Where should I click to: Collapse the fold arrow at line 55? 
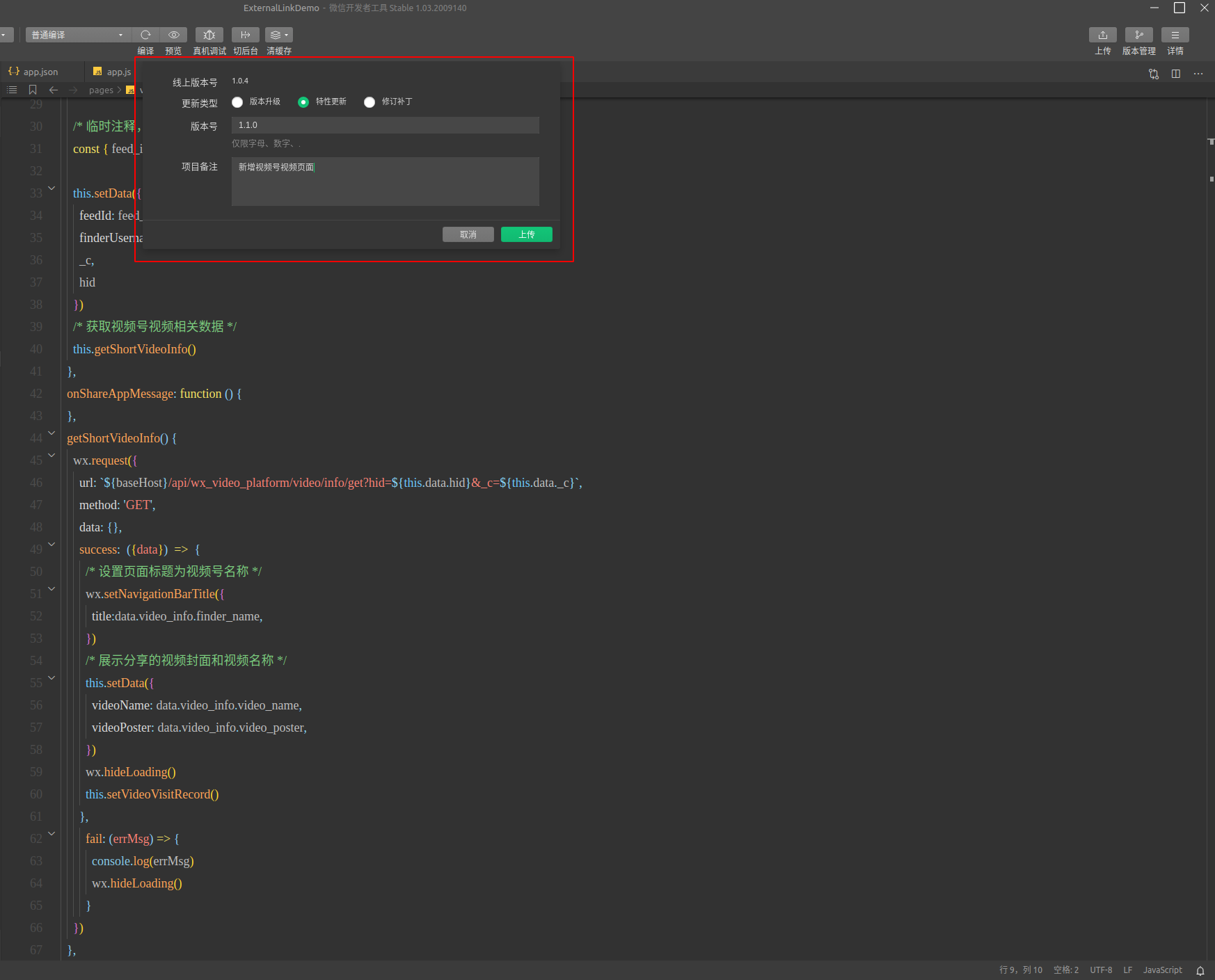click(x=51, y=677)
